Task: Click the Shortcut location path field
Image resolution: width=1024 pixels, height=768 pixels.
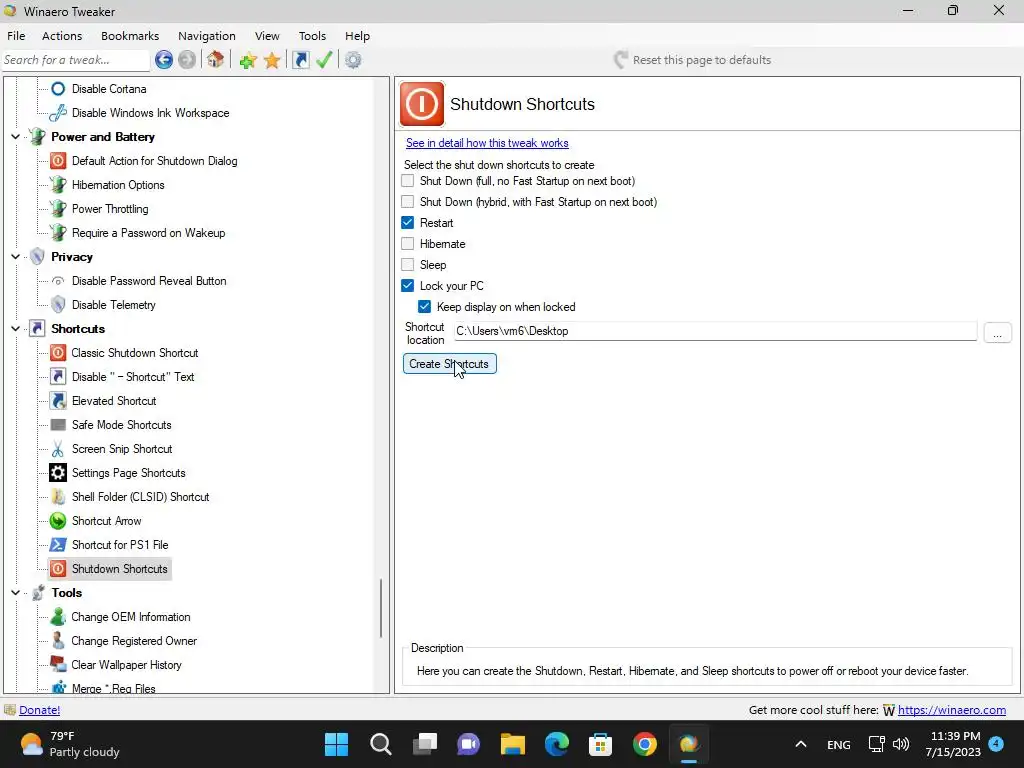Action: [x=715, y=331]
